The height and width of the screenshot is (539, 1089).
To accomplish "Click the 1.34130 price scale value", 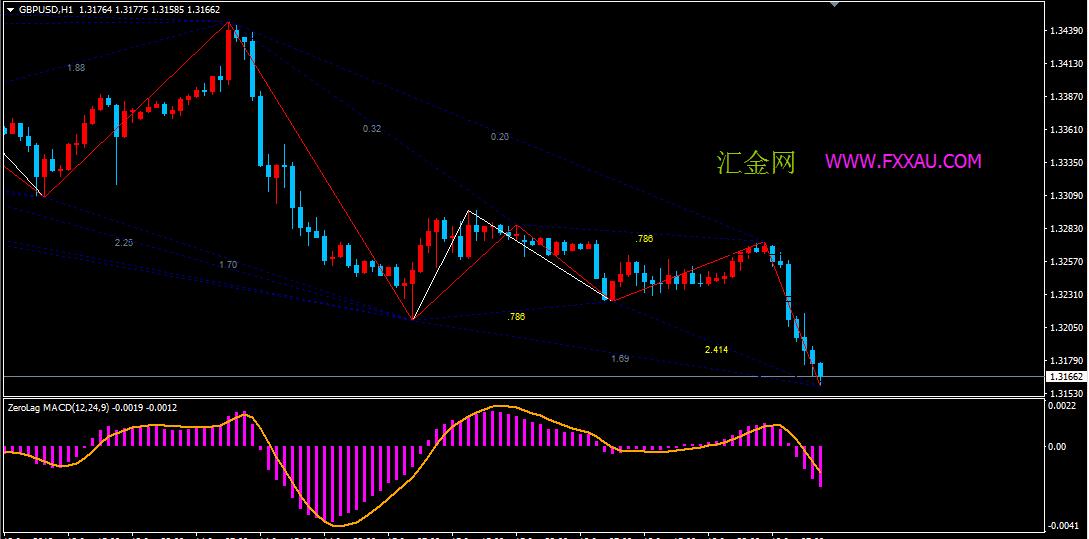I will 1065,64.
